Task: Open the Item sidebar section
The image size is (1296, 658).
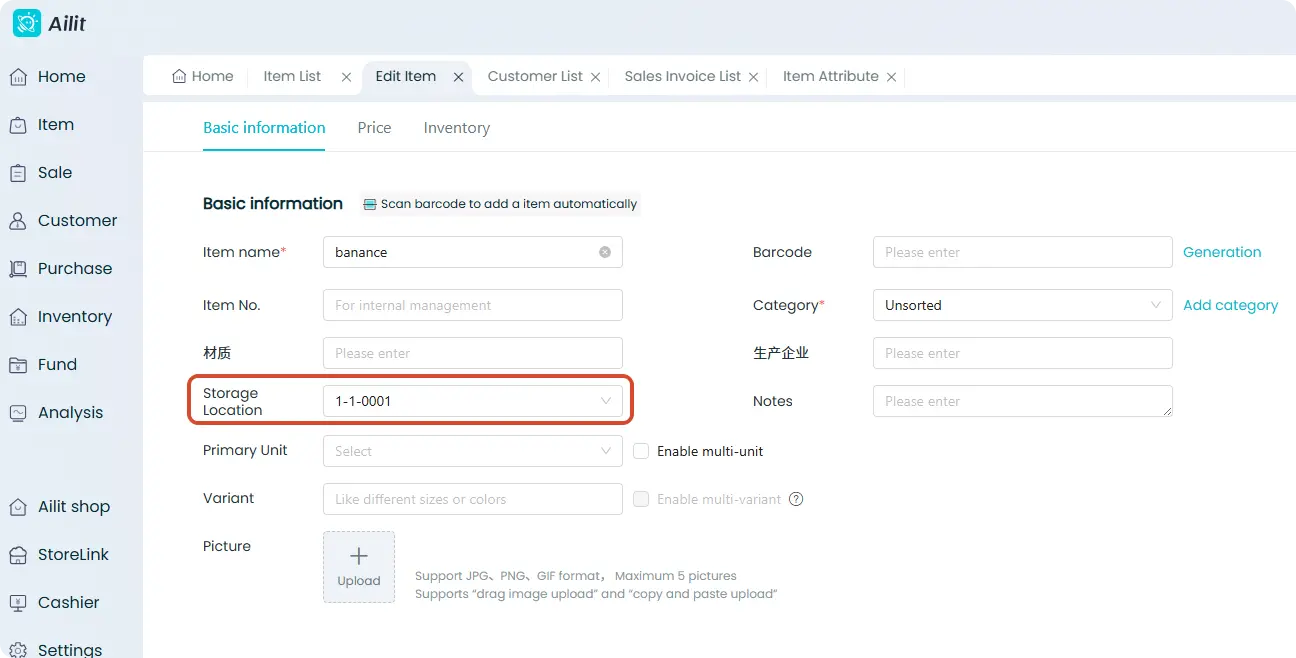Action: pyautogui.click(x=41, y=124)
